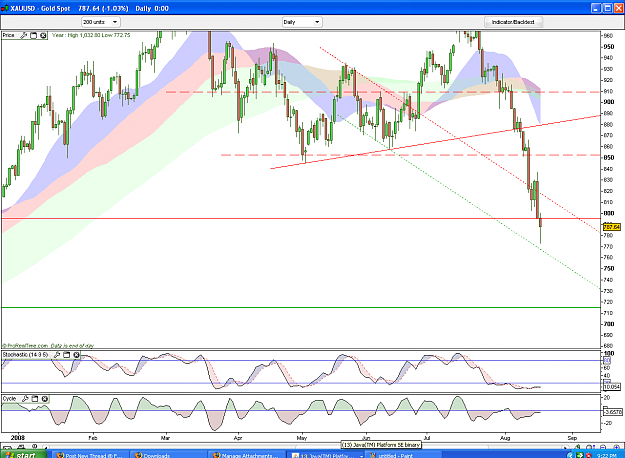Screen dimensions: 625x458
Task: Click the ProRealTime.com data link
Action: [48, 346]
